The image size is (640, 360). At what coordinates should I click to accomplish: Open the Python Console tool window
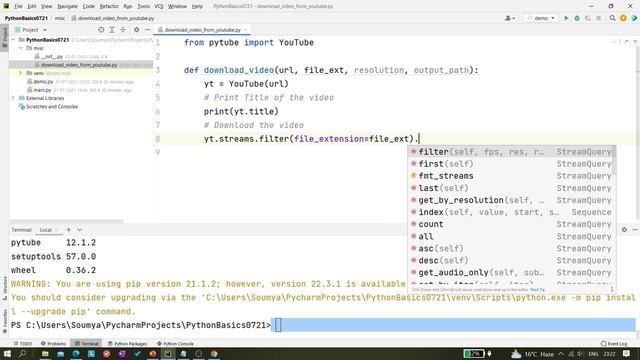point(175,344)
